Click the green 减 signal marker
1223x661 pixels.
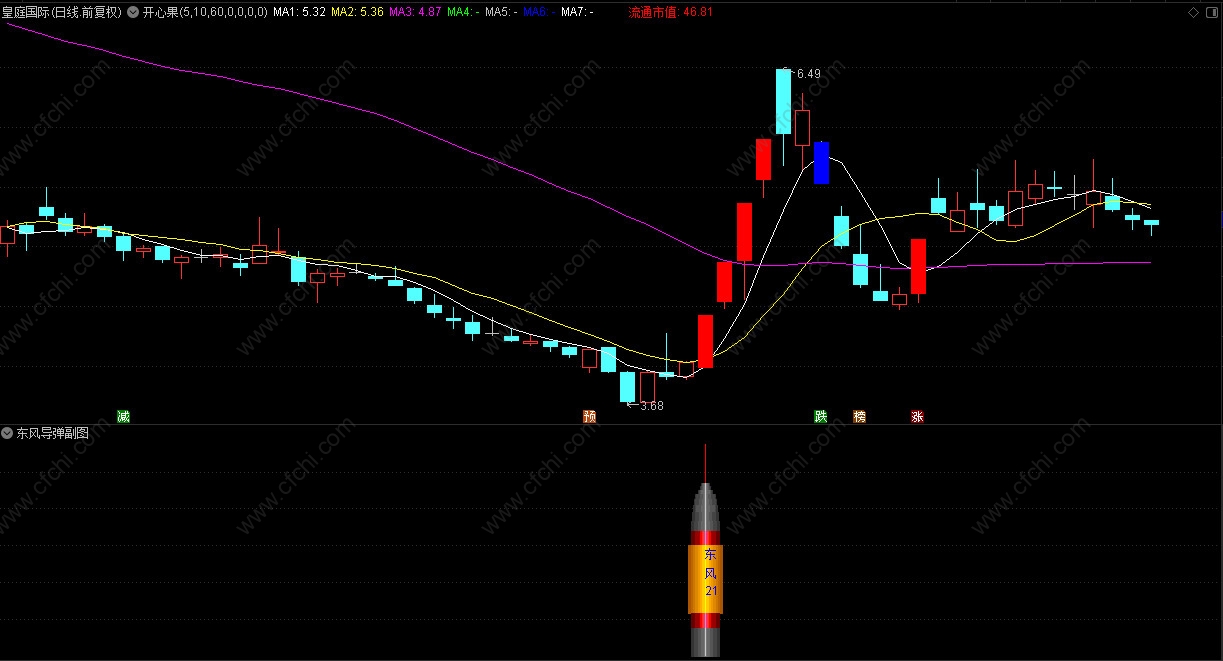pos(123,416)
